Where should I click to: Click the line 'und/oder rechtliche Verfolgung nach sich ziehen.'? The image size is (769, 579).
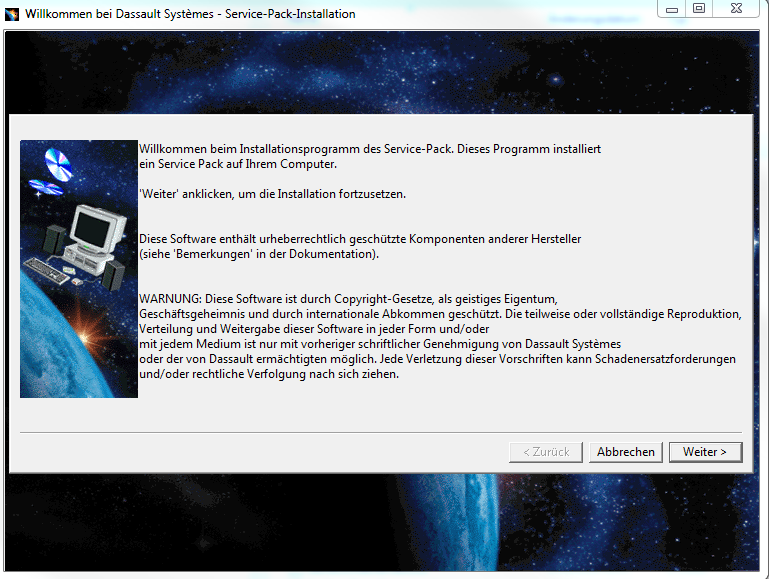[269, 374]
